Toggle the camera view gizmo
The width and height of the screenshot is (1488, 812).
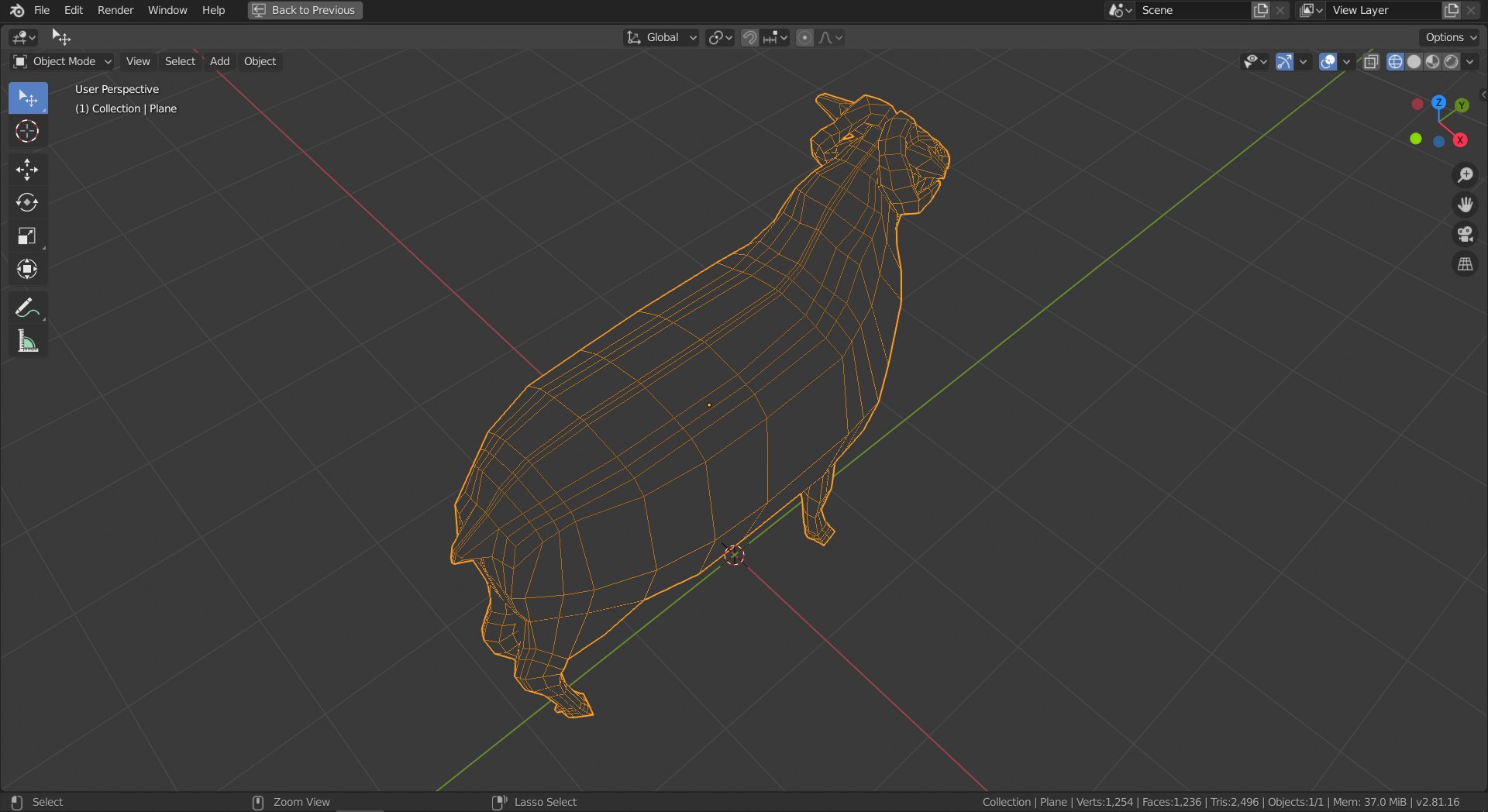pyautogui.click(x=1465, y=234)
